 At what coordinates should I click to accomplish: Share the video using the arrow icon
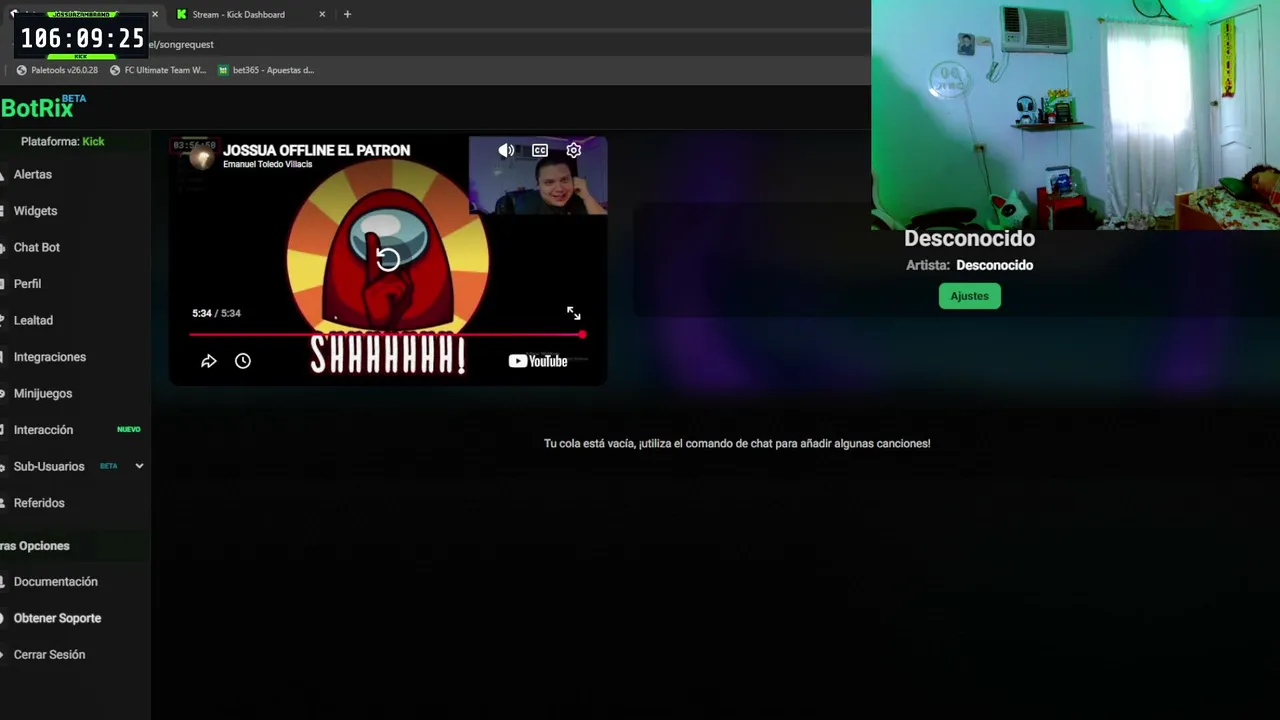(208, 361)
